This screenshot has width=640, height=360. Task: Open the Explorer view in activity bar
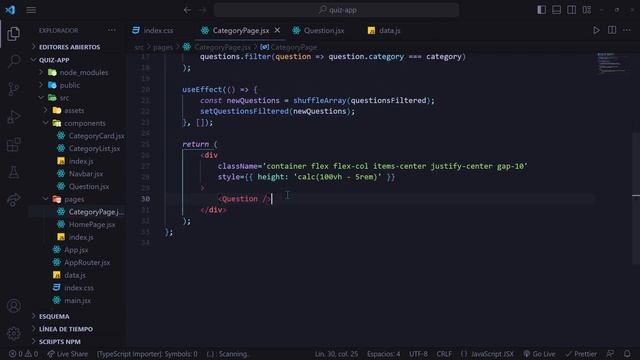point(13,33)
